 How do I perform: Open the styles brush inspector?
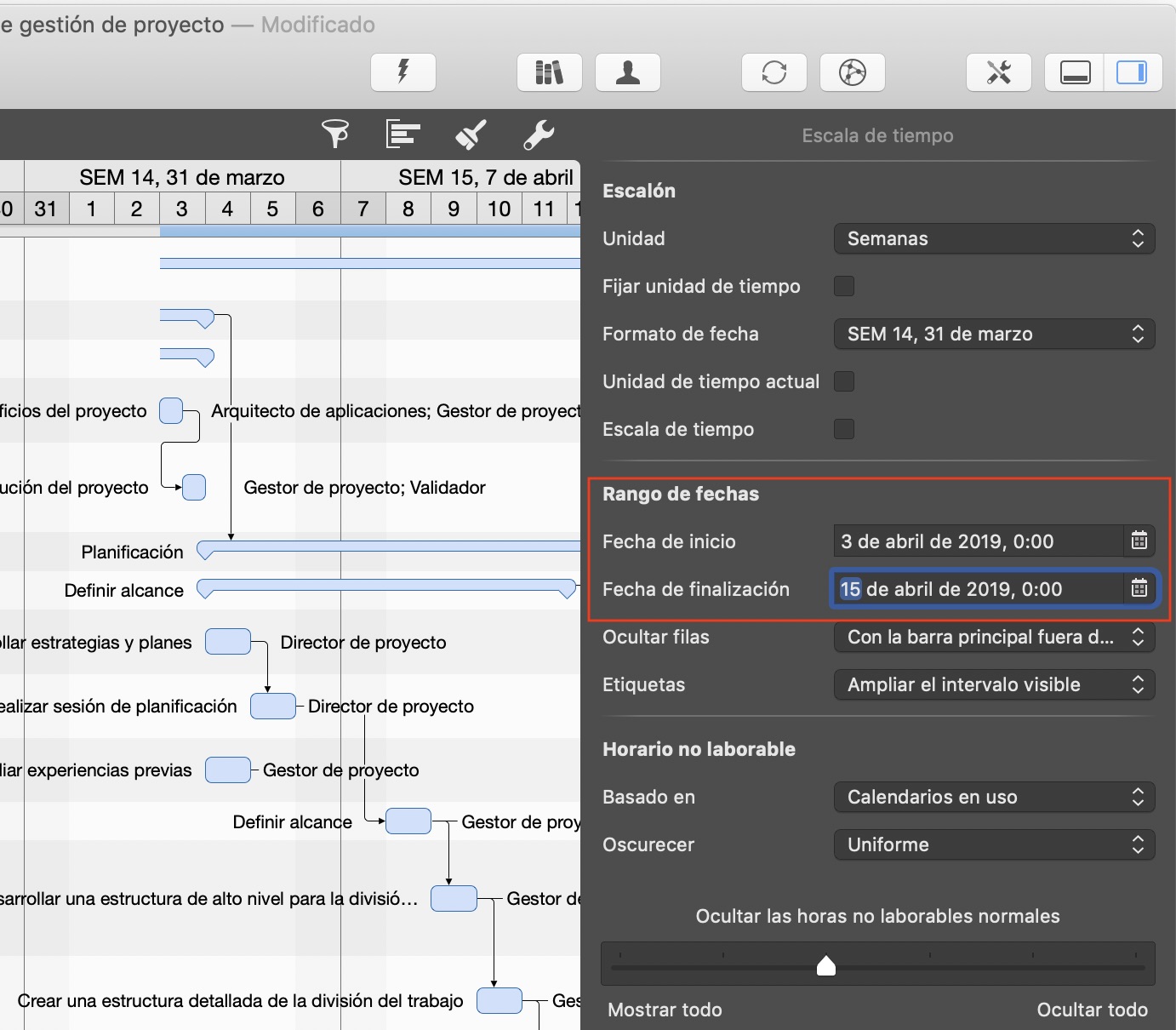(471, 134)
